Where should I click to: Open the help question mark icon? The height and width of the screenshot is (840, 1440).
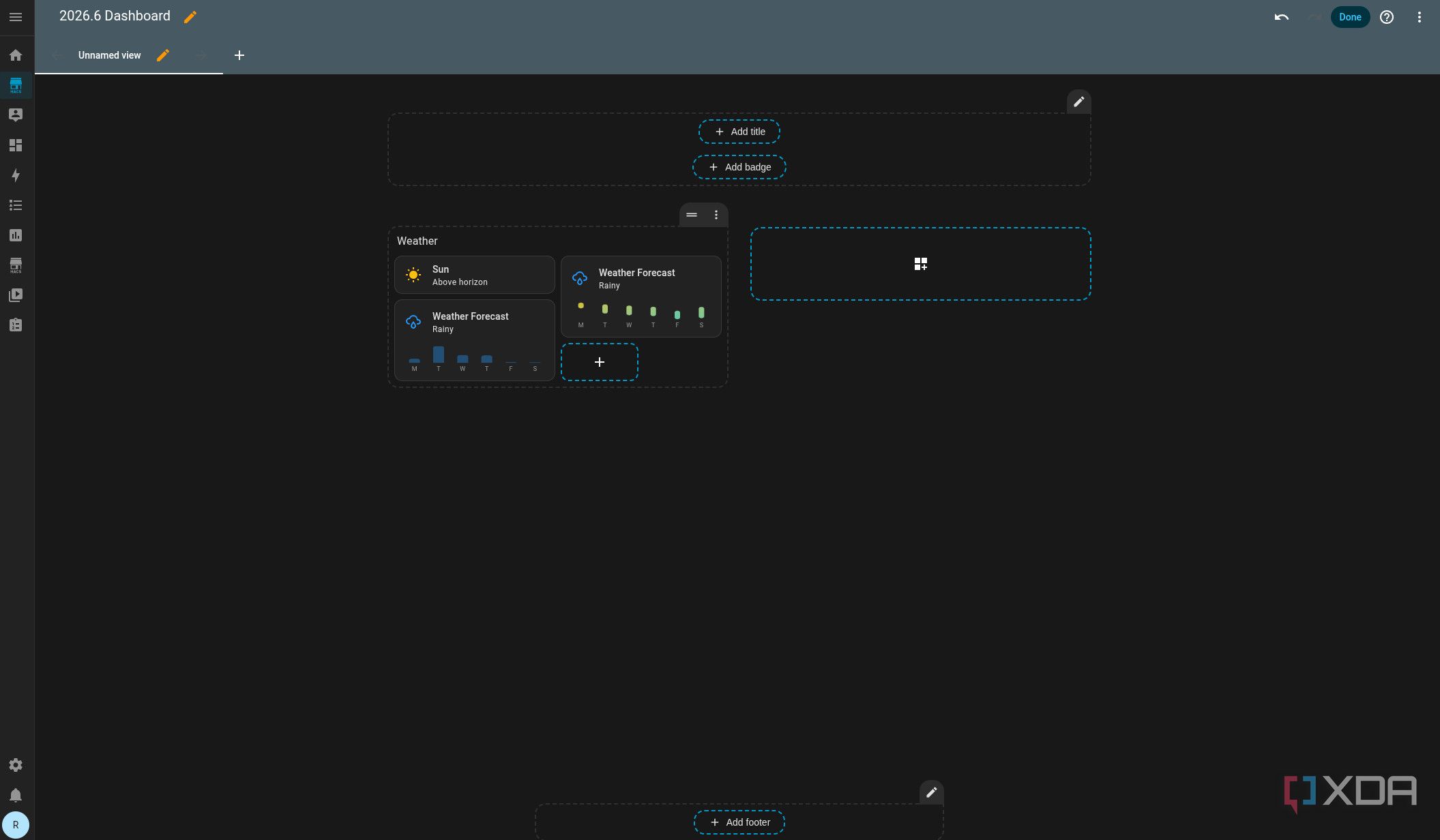(x=1387, y=17)
